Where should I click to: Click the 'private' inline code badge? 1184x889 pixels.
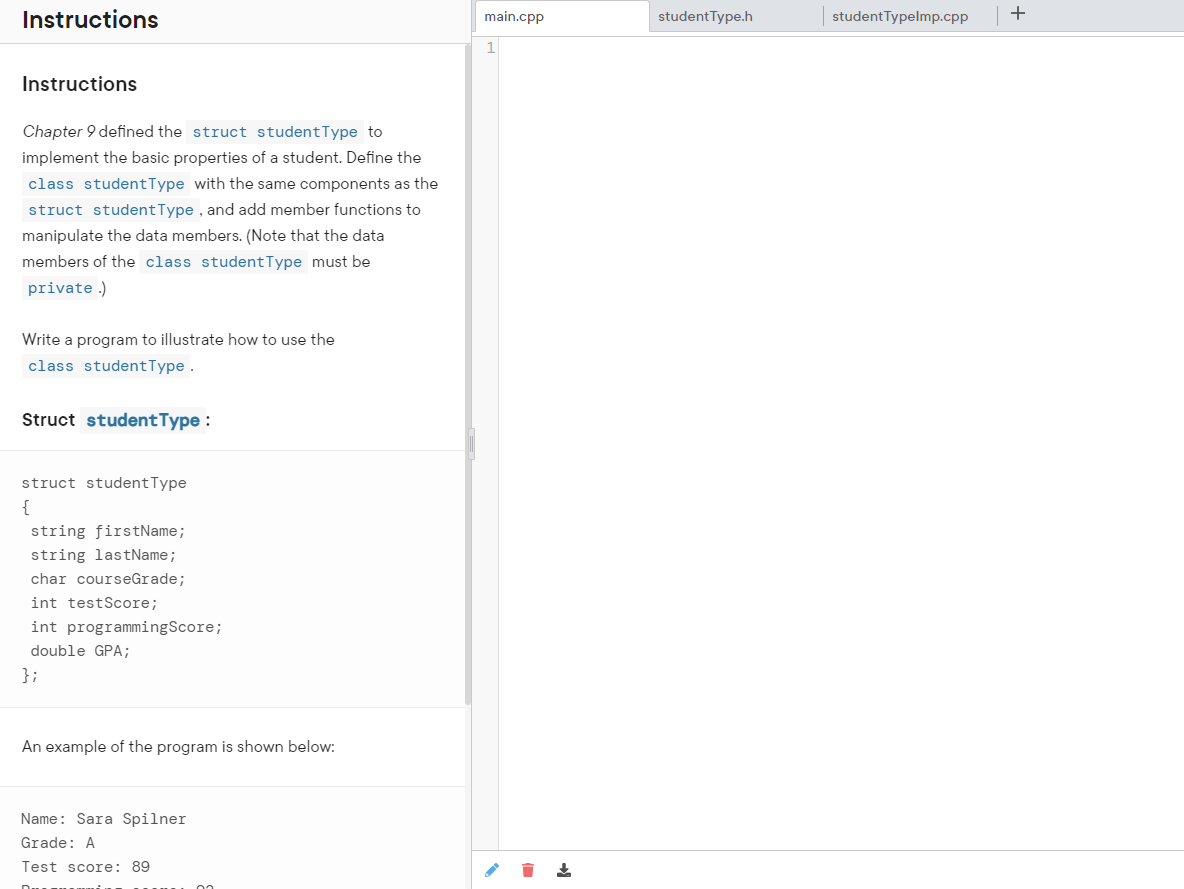[60, 288]
